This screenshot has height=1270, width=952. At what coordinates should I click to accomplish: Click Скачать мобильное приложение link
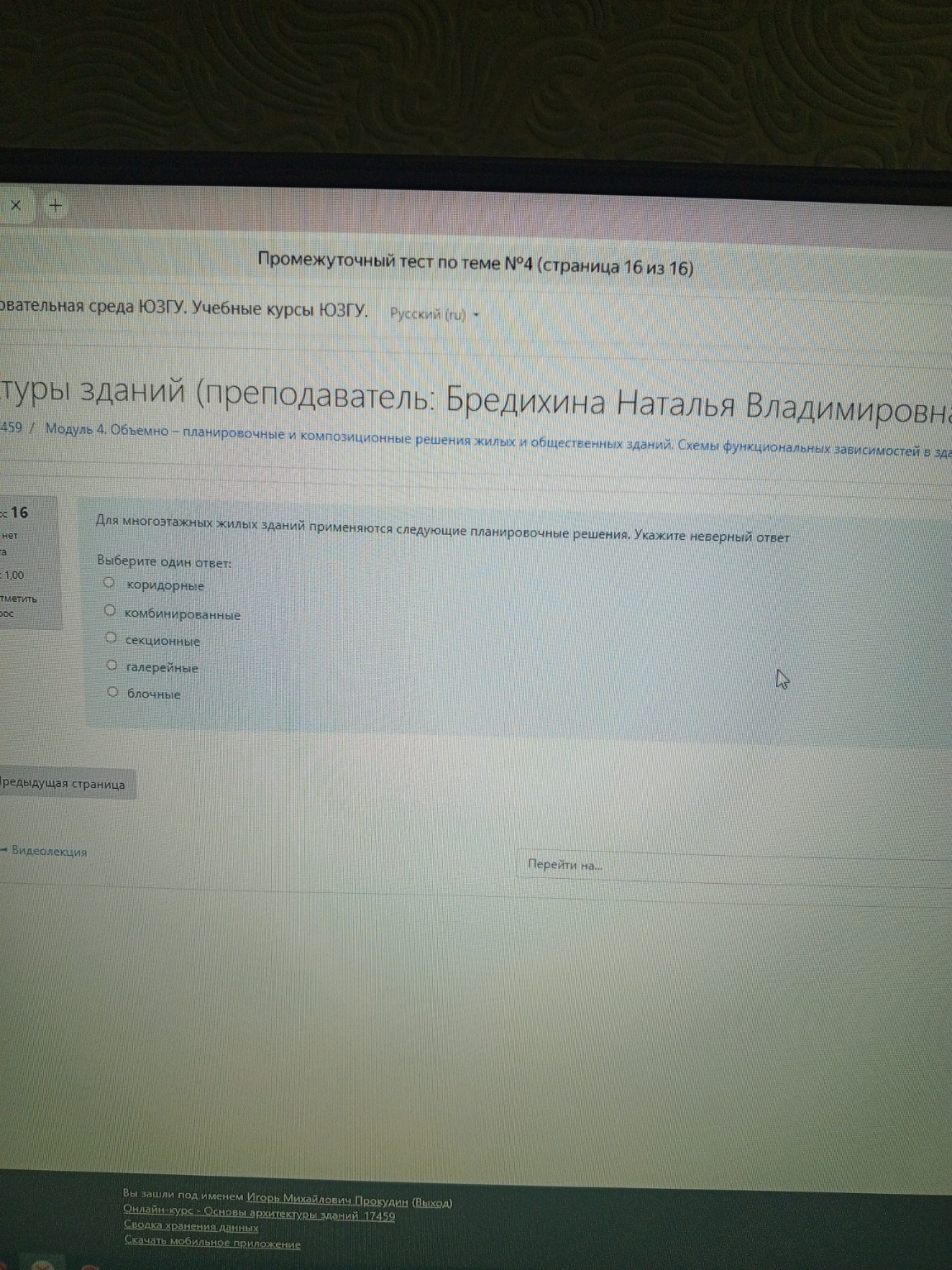point(211,1242)
